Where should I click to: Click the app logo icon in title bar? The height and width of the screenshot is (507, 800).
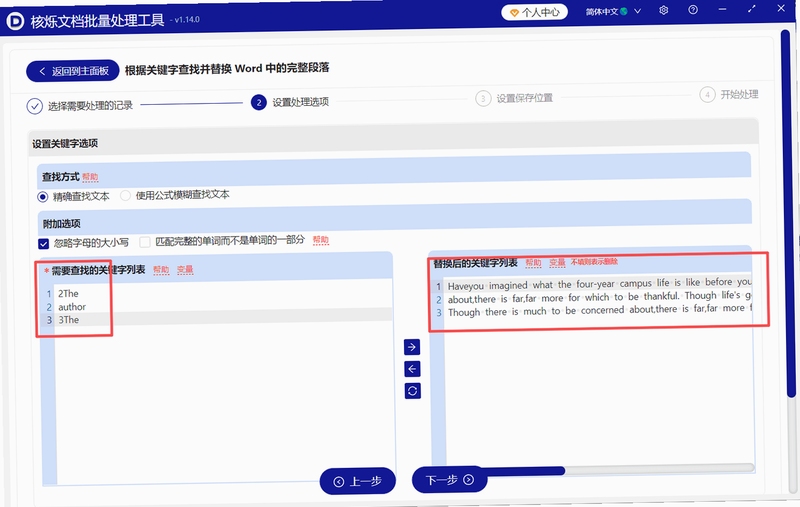pos(15,21)
